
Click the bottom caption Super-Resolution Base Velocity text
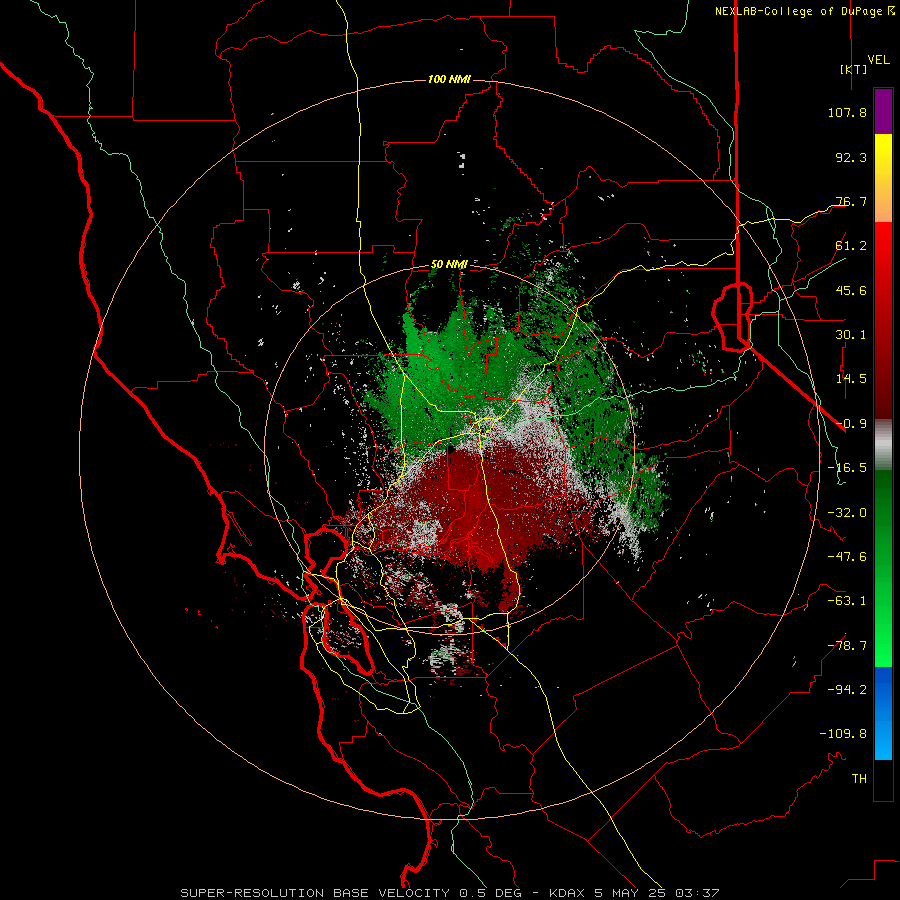[x=315, y=893]
